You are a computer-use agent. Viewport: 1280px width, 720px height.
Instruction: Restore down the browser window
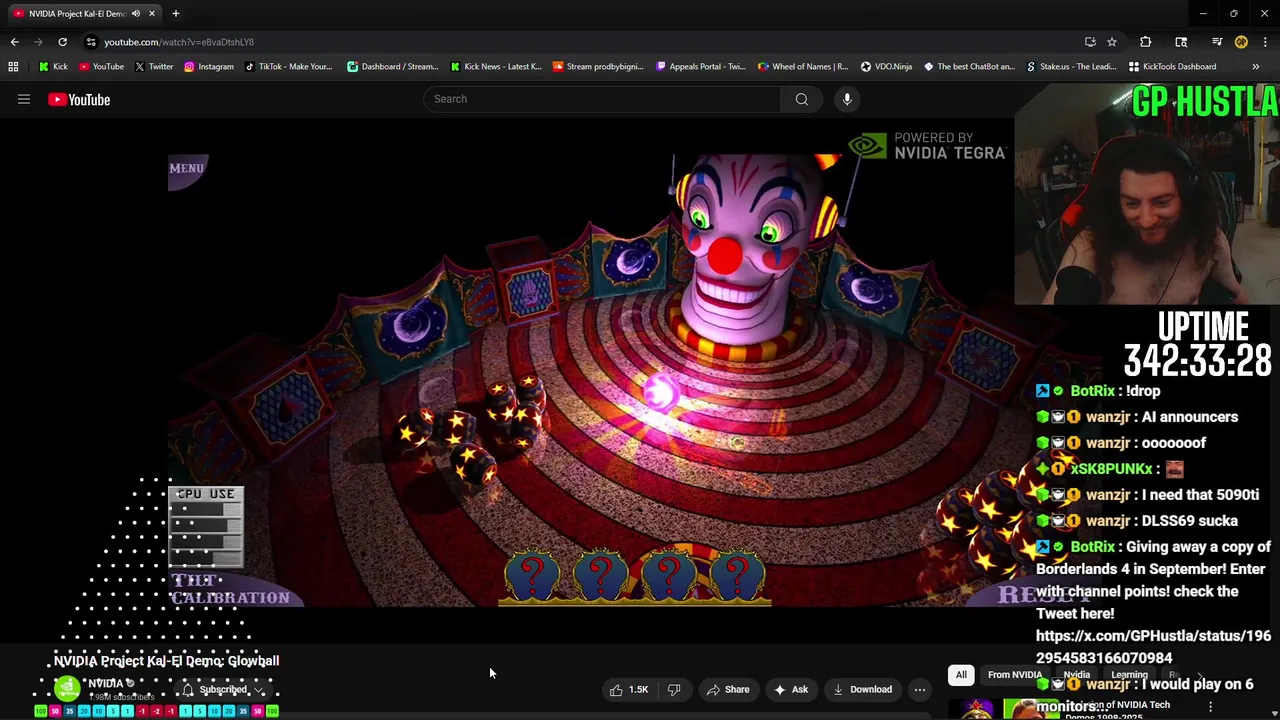tap(1234, 13)
